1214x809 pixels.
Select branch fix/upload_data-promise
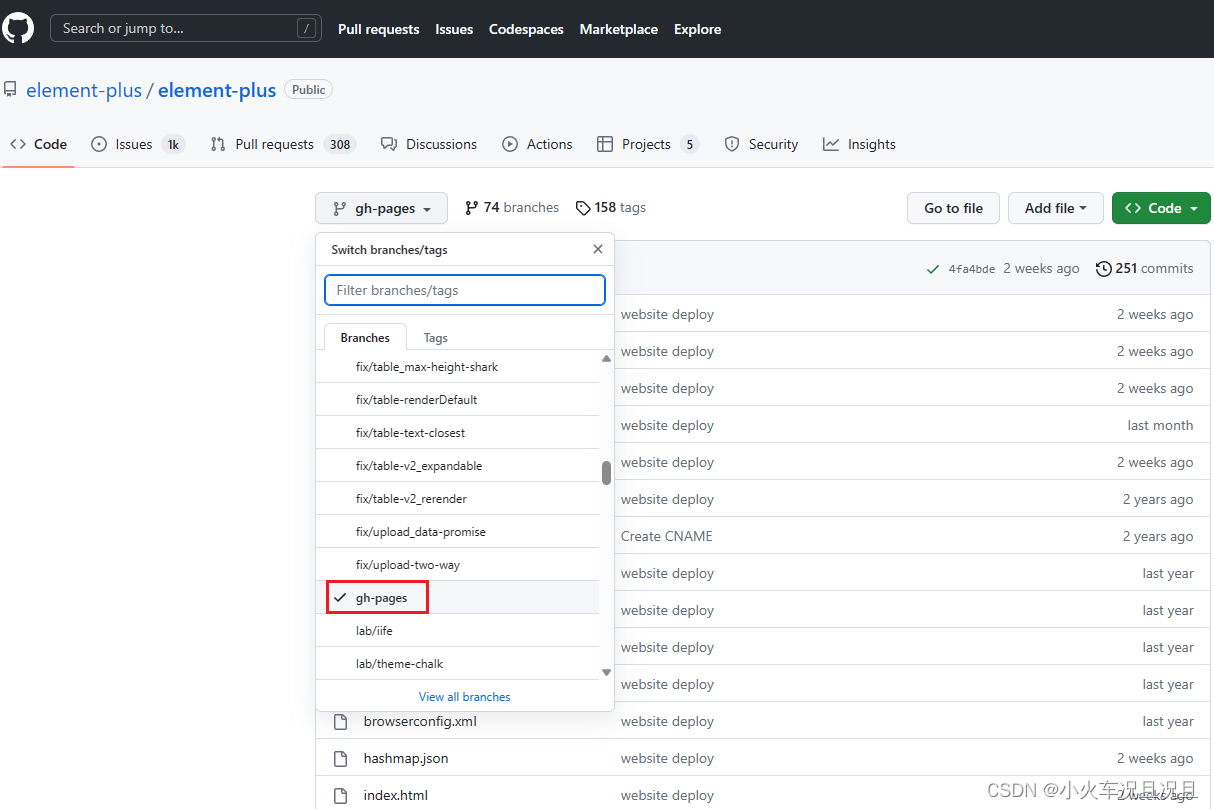[458, 532]
